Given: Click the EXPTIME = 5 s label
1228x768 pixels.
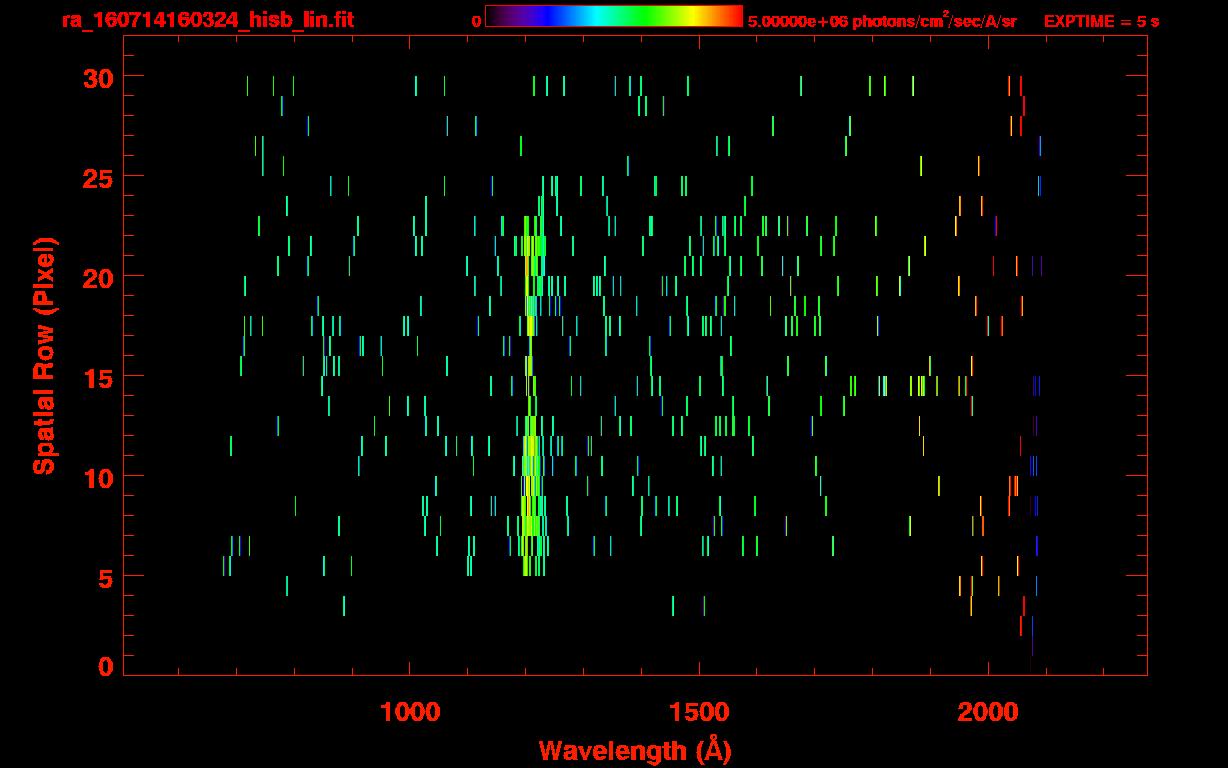Looking at the screenshot, I should [1101, 21].
